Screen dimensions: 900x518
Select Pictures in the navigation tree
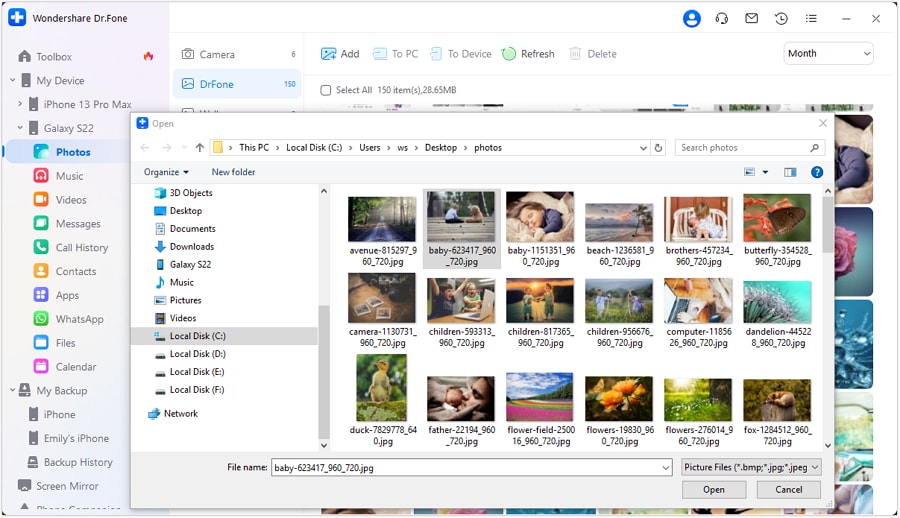(185, 300)
